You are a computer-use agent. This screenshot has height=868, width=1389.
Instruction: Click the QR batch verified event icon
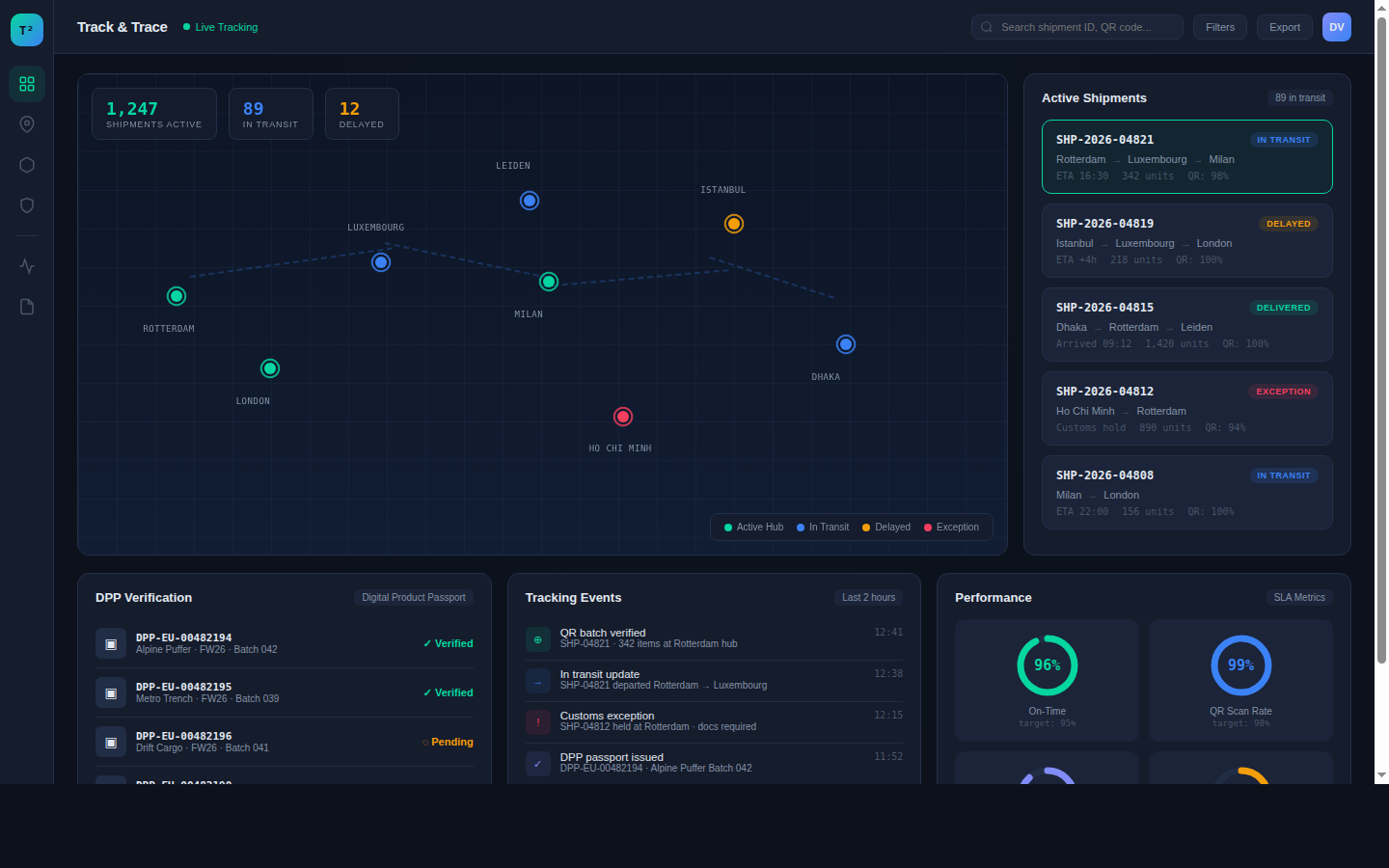pos(538,639)
